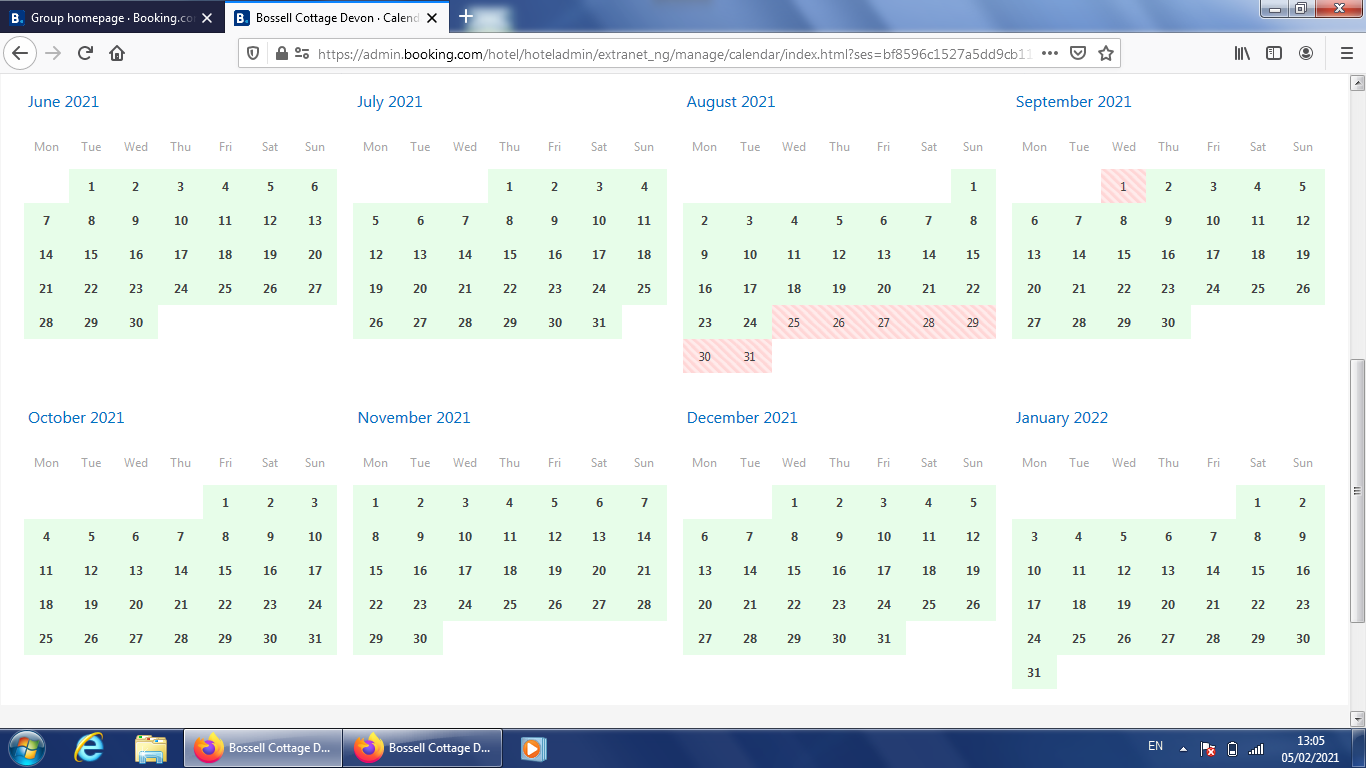Show hidden system tray icons arrow
The image size is (1366, 768).
tap(1183, 748)
